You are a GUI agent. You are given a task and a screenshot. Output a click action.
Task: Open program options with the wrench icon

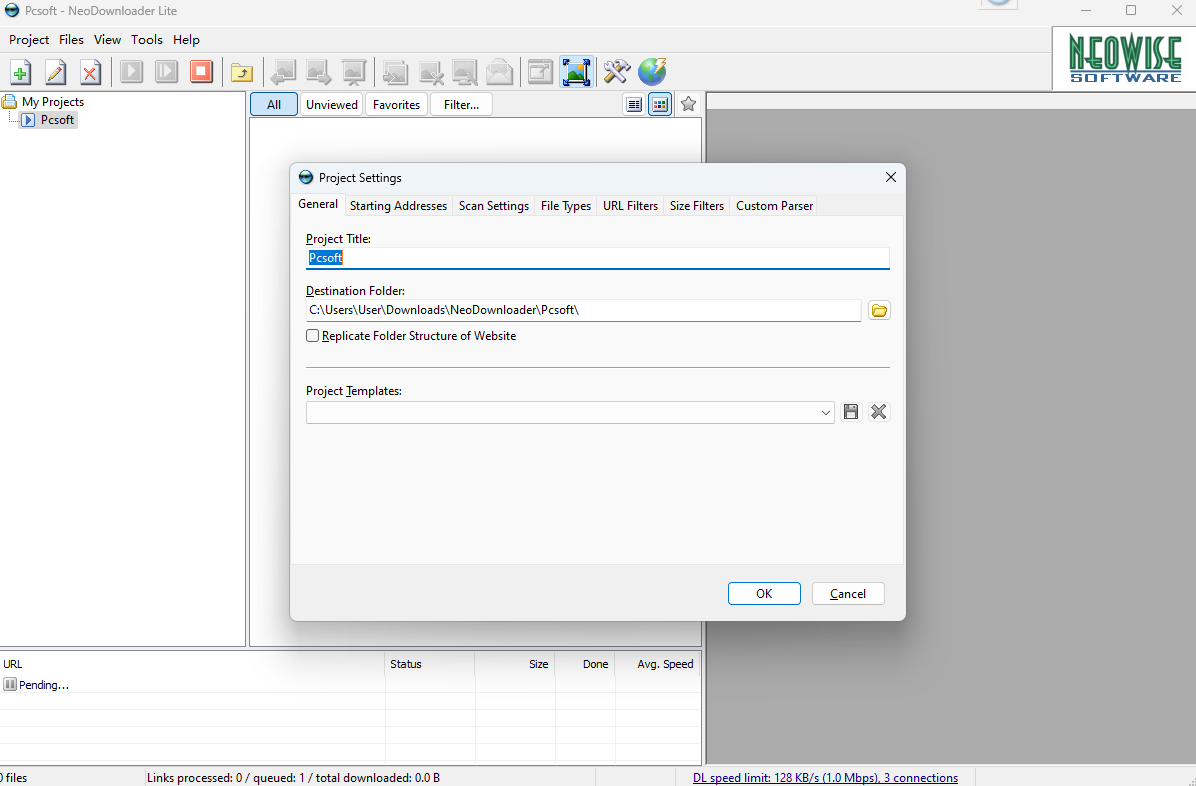(x=616, y=72)
